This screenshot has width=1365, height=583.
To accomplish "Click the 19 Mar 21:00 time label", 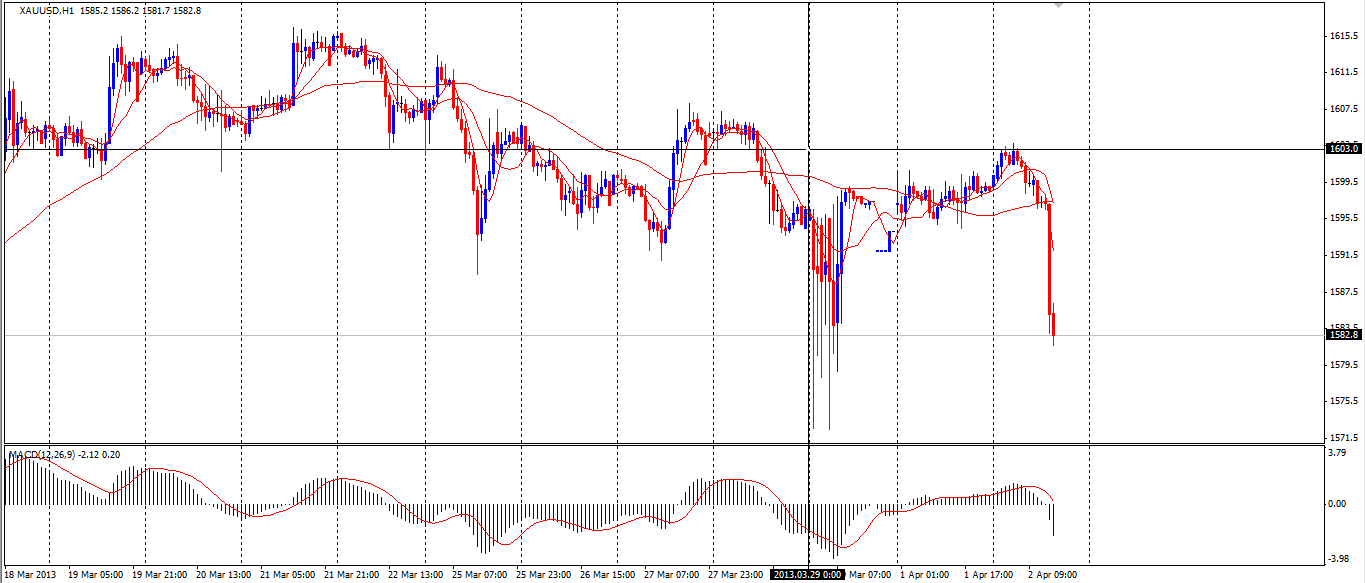I will [160, 575].
